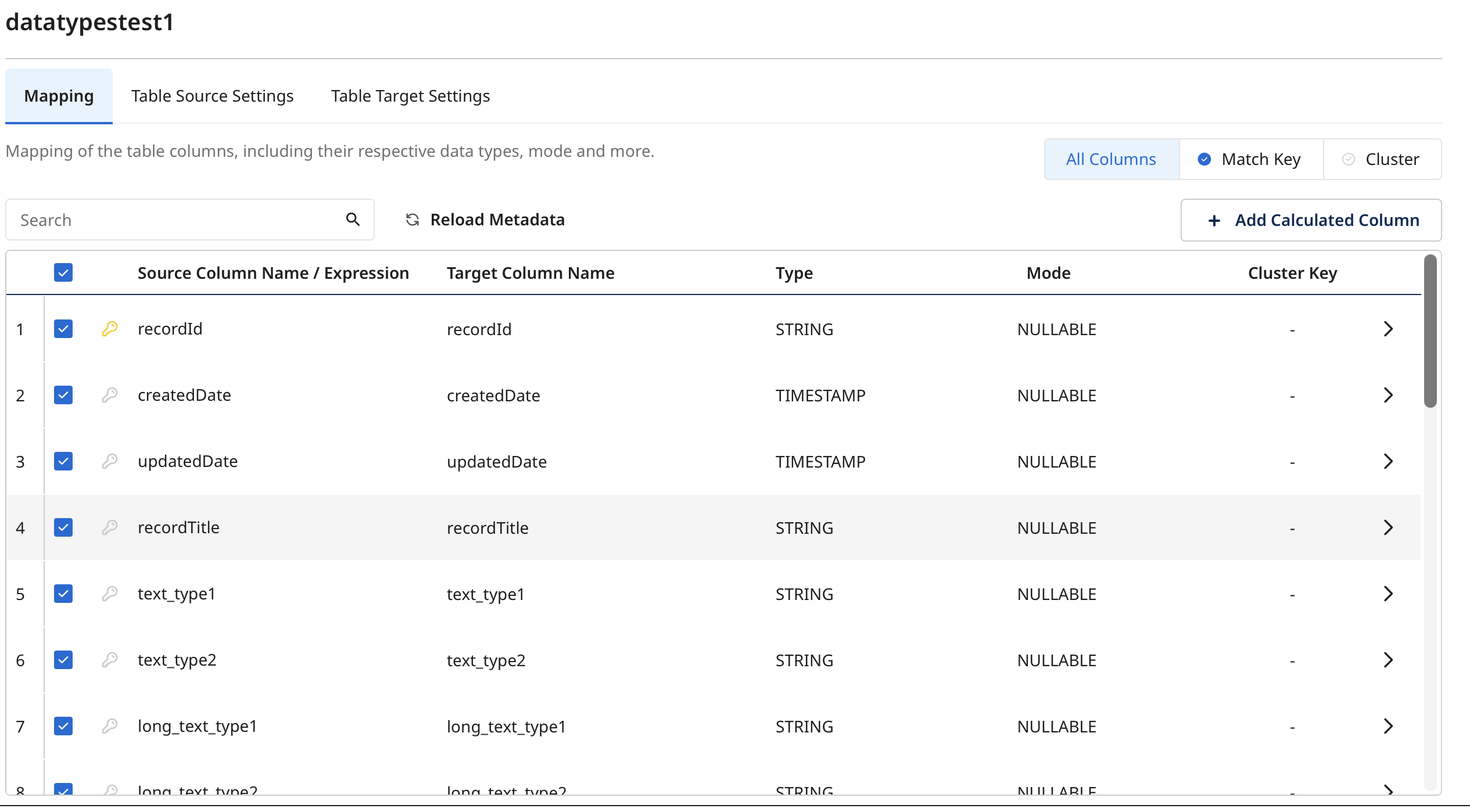Expand the text_type2 row chevron
1470x812 pixels.
[x=1388, y=660]
